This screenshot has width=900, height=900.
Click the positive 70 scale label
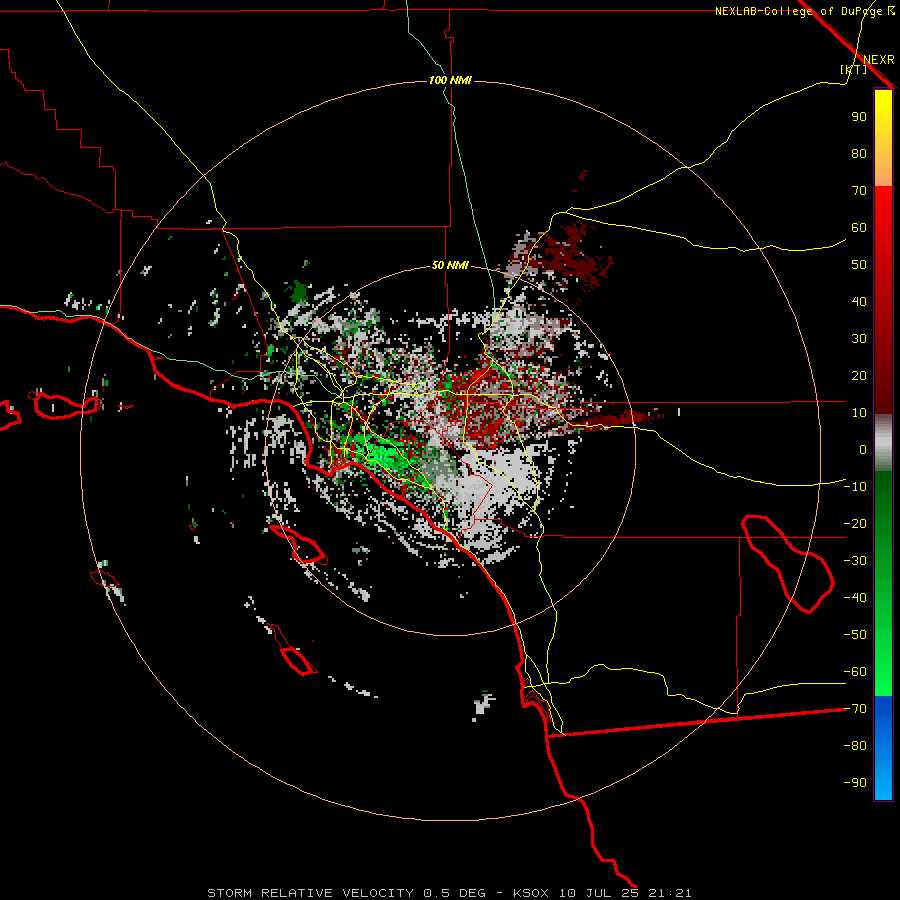(859, 191)
